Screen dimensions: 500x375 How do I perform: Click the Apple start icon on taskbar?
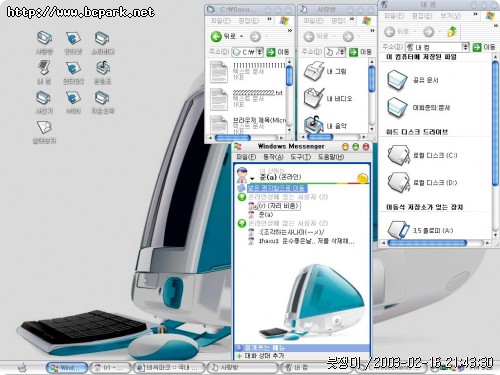click(x=23, y=368)
